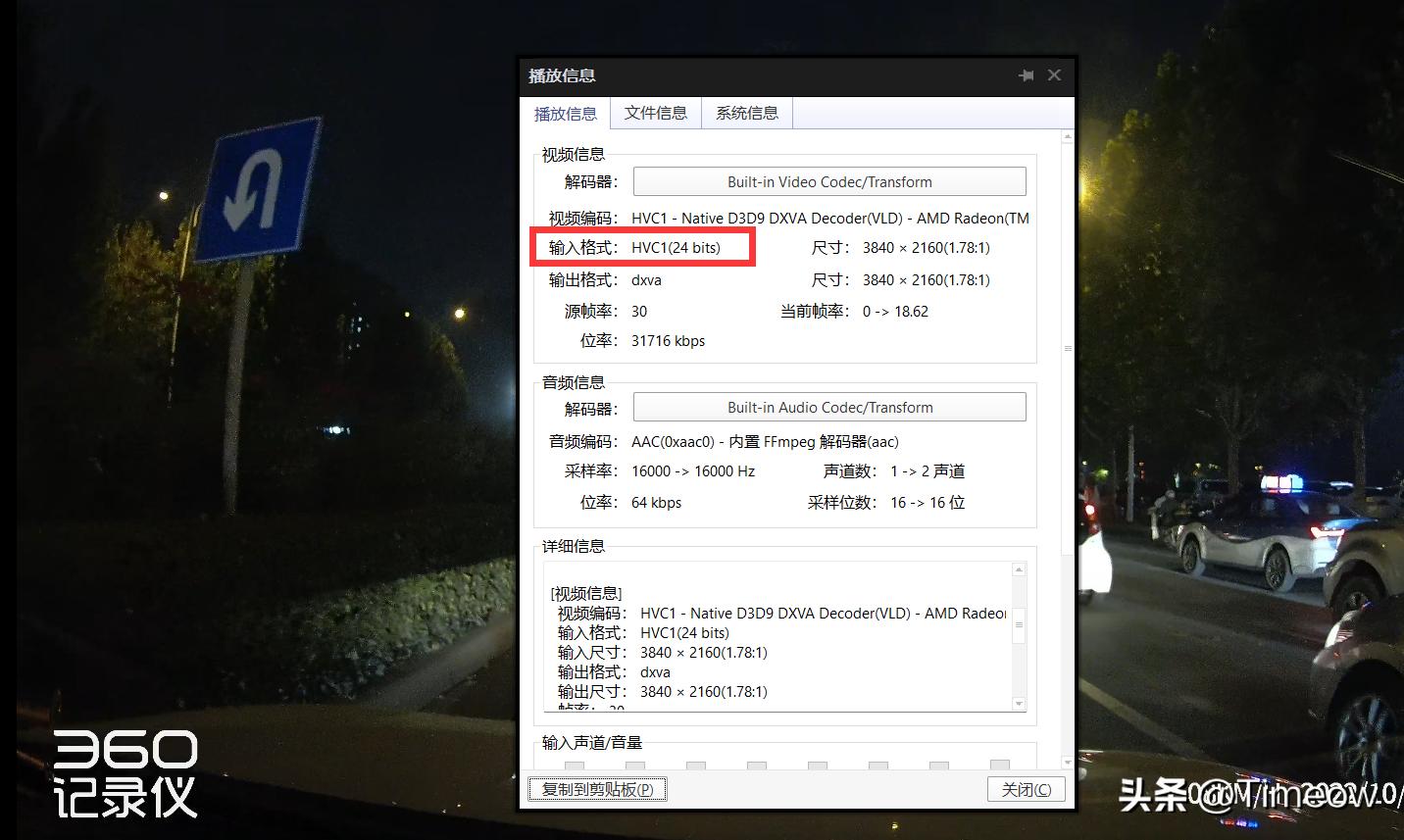This screenshot has width=1404, height=840.
Task: Select the 视频编码 HVC1 codec text line
Action: (x=828, y=218)
